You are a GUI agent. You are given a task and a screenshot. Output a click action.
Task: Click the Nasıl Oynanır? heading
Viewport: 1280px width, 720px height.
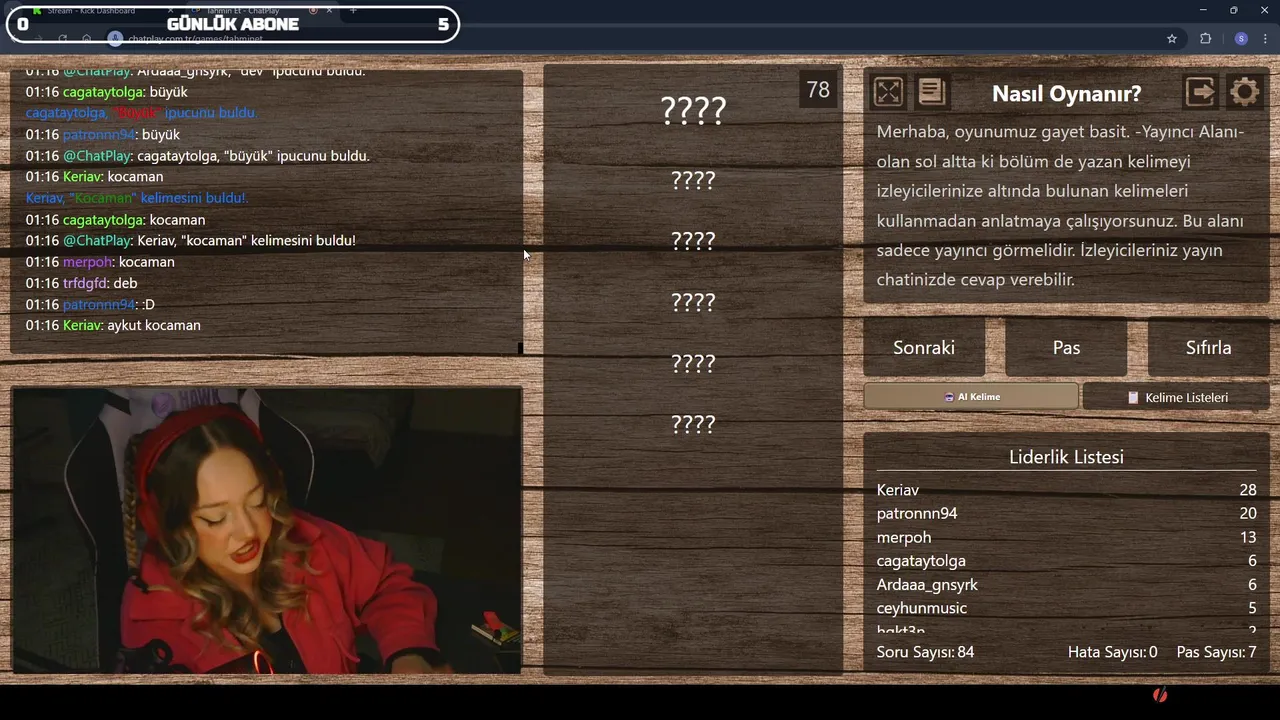pos(1066,93)
